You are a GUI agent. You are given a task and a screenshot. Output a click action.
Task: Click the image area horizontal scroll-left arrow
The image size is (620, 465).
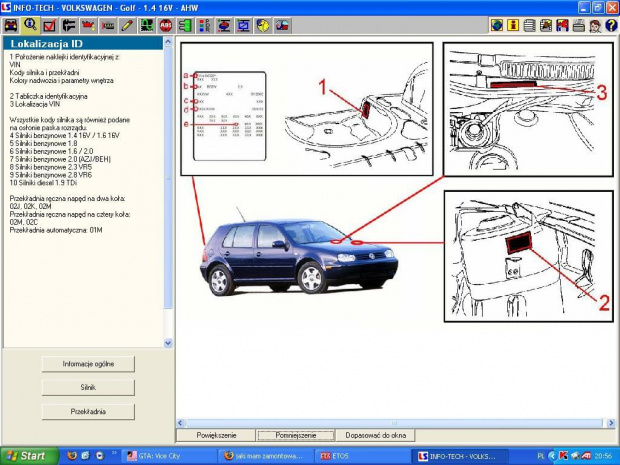click(180, 423)
